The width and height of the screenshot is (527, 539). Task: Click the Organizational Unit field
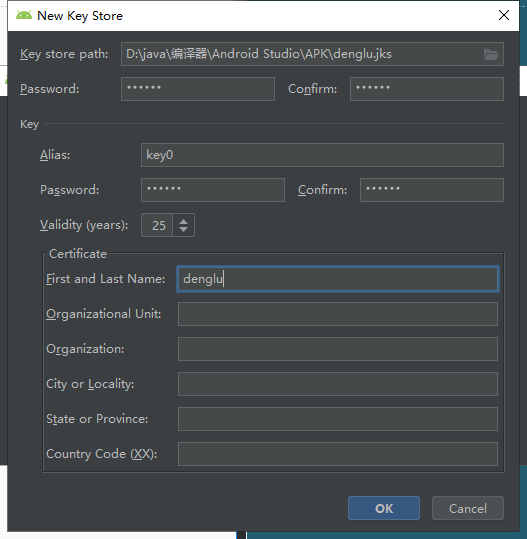pos(338,314)
